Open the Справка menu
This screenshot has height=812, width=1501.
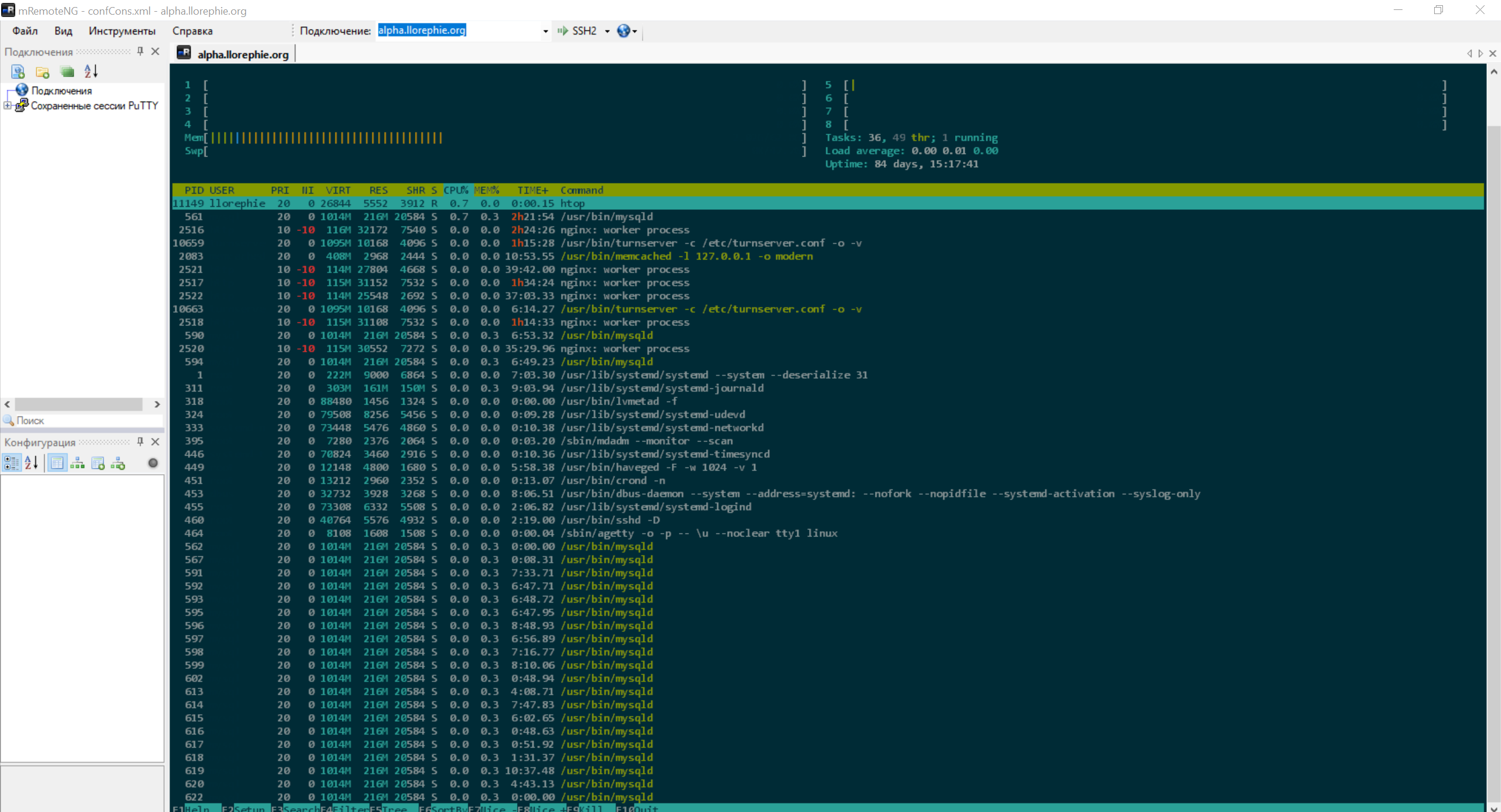pyautogui.click(x=192, y=31)
